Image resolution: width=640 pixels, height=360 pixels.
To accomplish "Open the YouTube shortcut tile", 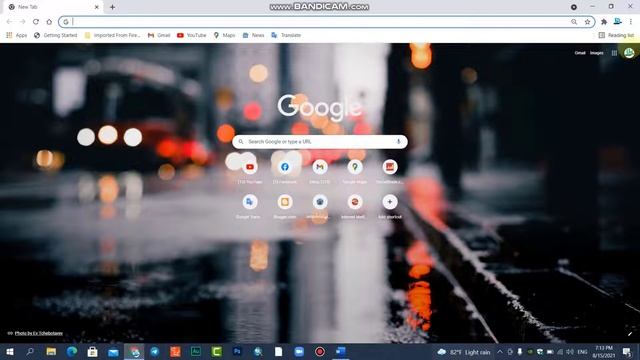I will click(x=250, y=167).
